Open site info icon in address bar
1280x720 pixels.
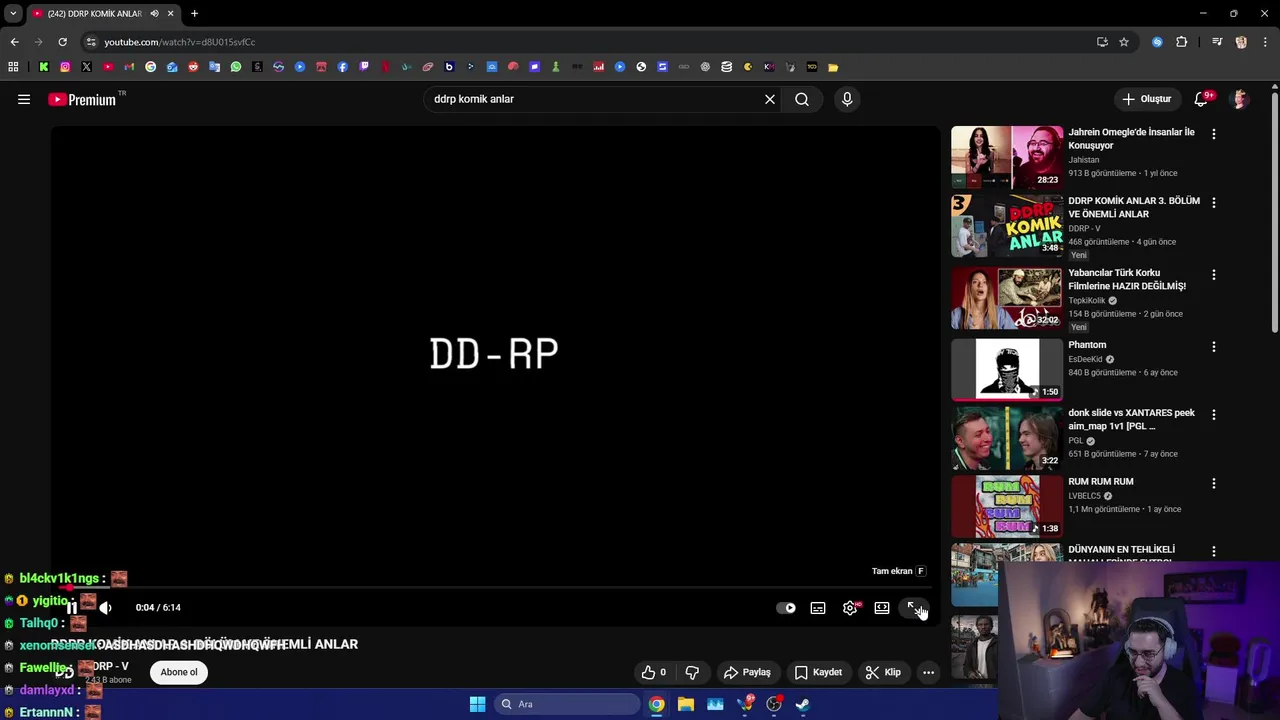pos(91,42)
